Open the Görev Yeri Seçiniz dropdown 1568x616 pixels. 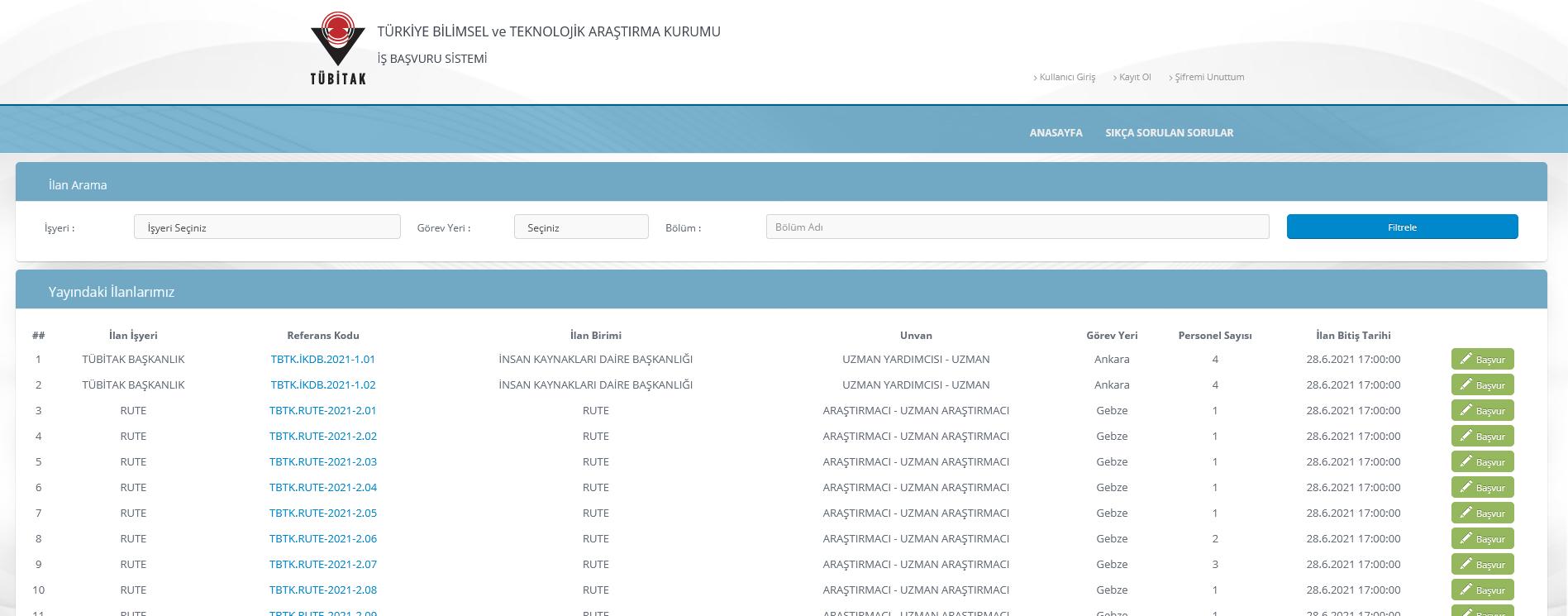(581, 227)
